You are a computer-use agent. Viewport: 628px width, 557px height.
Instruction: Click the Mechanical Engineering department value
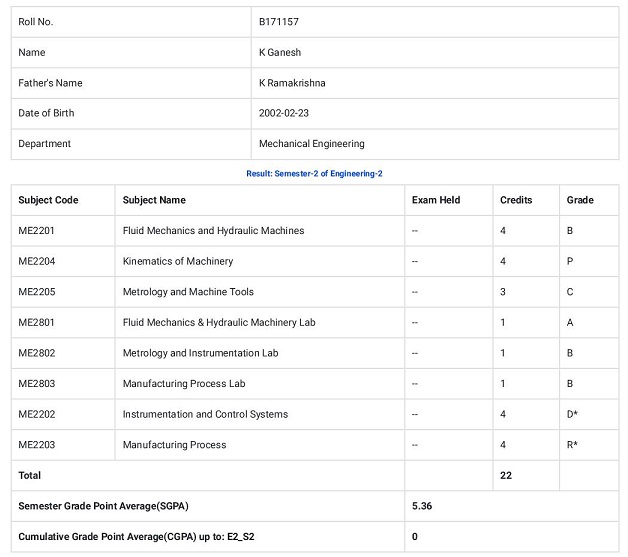coord(311,144)
